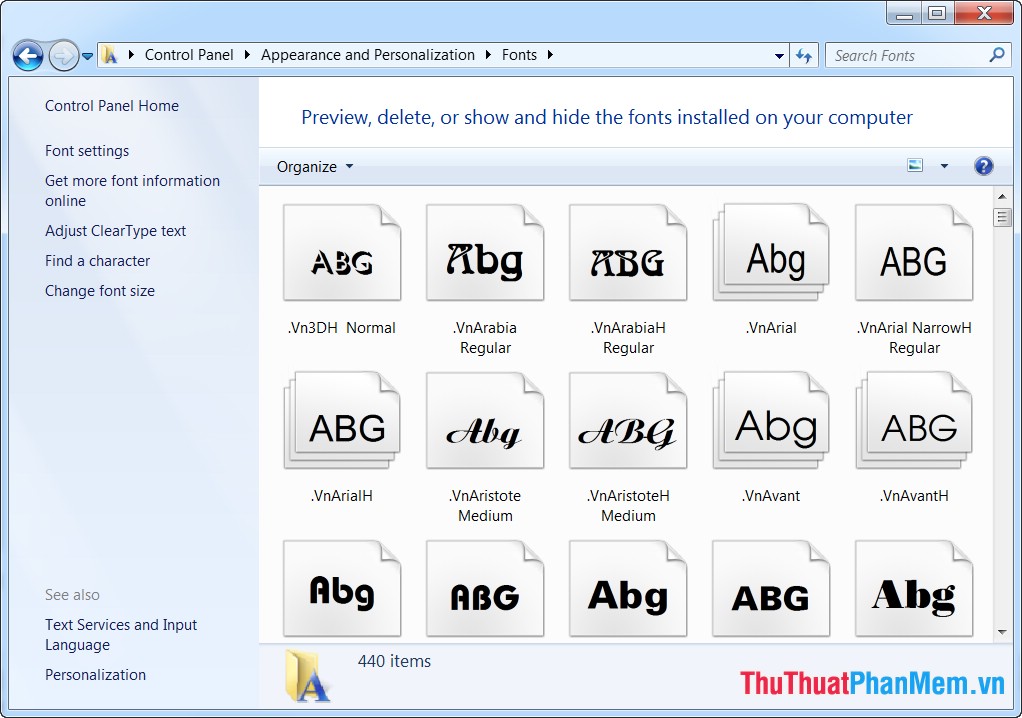The image size is (1022, 718).
Task: Click the Back navigation arrow
Action: click(28, 56)
